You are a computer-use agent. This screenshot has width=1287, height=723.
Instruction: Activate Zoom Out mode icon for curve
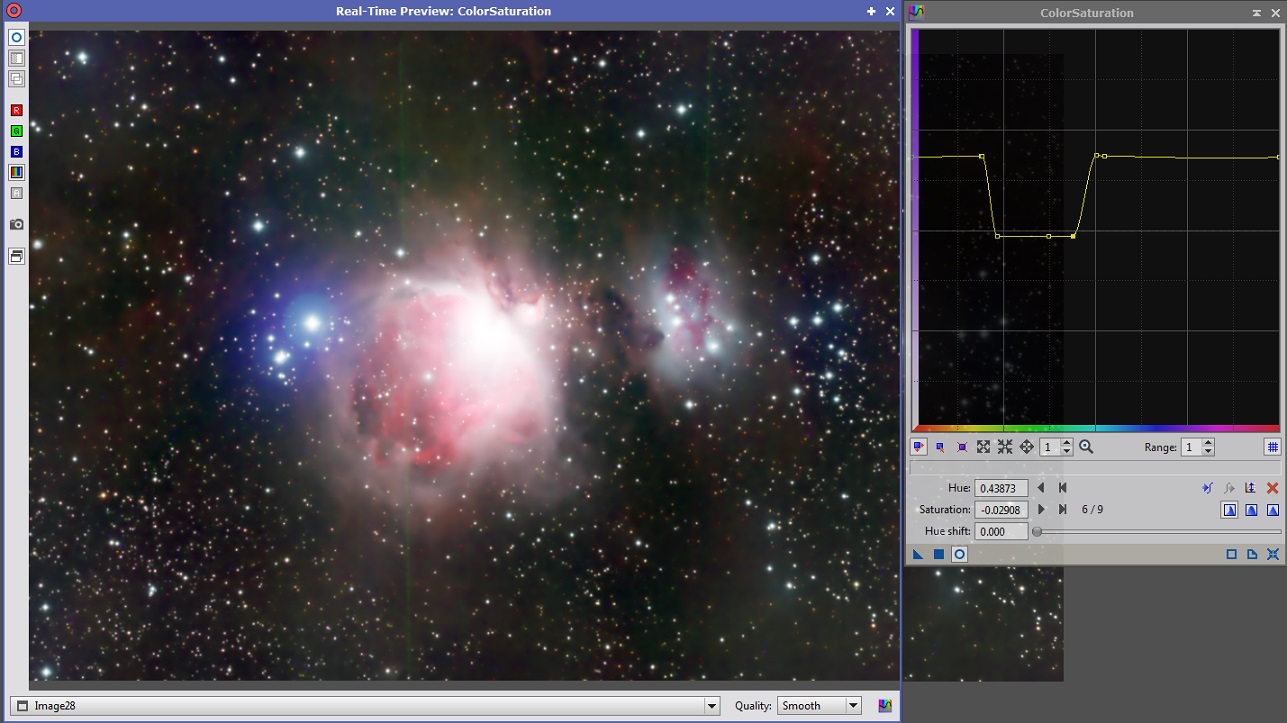(1005, 447)
